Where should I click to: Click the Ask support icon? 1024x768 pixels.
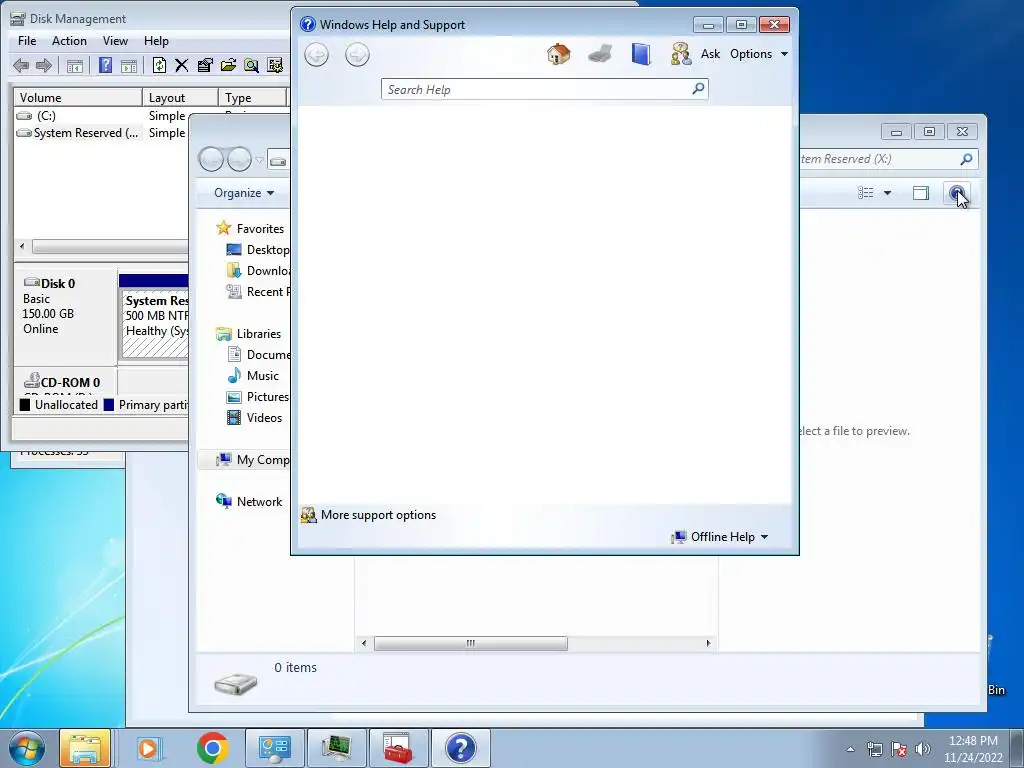tap(680, 54)
